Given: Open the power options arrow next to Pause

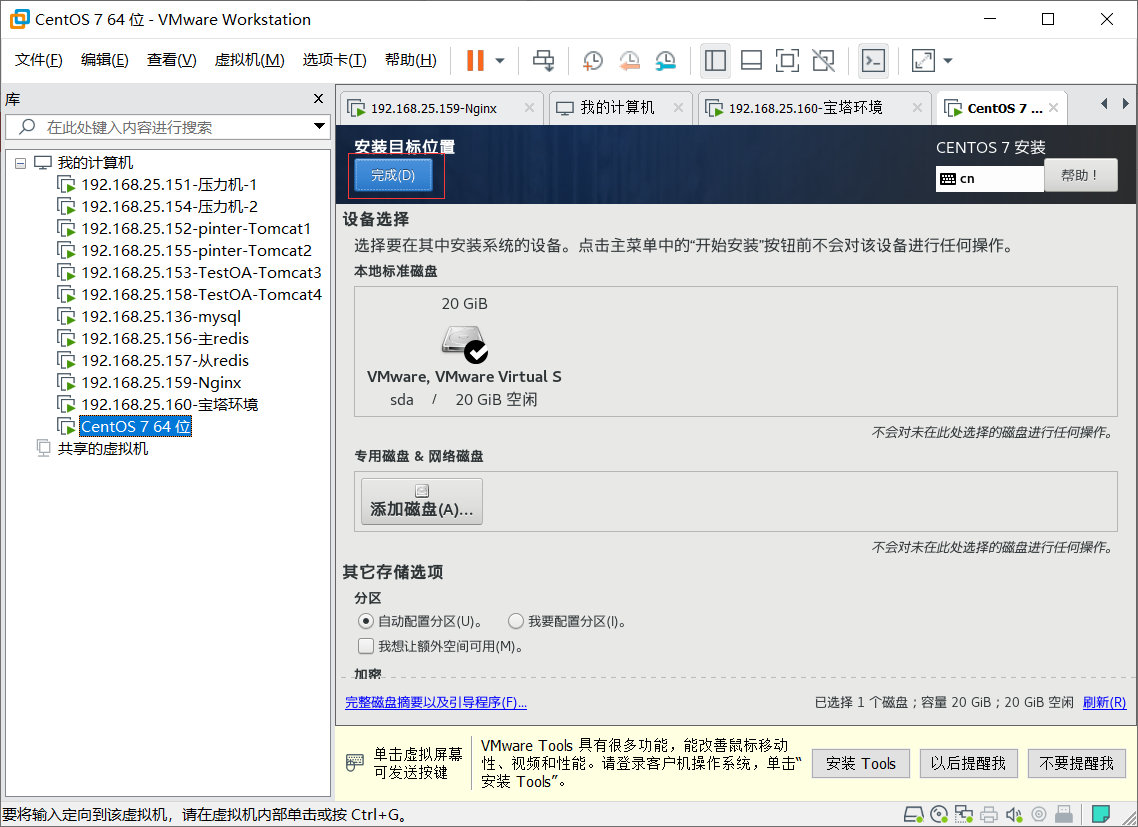Looking at the screenshot, I should pos(500,61).
